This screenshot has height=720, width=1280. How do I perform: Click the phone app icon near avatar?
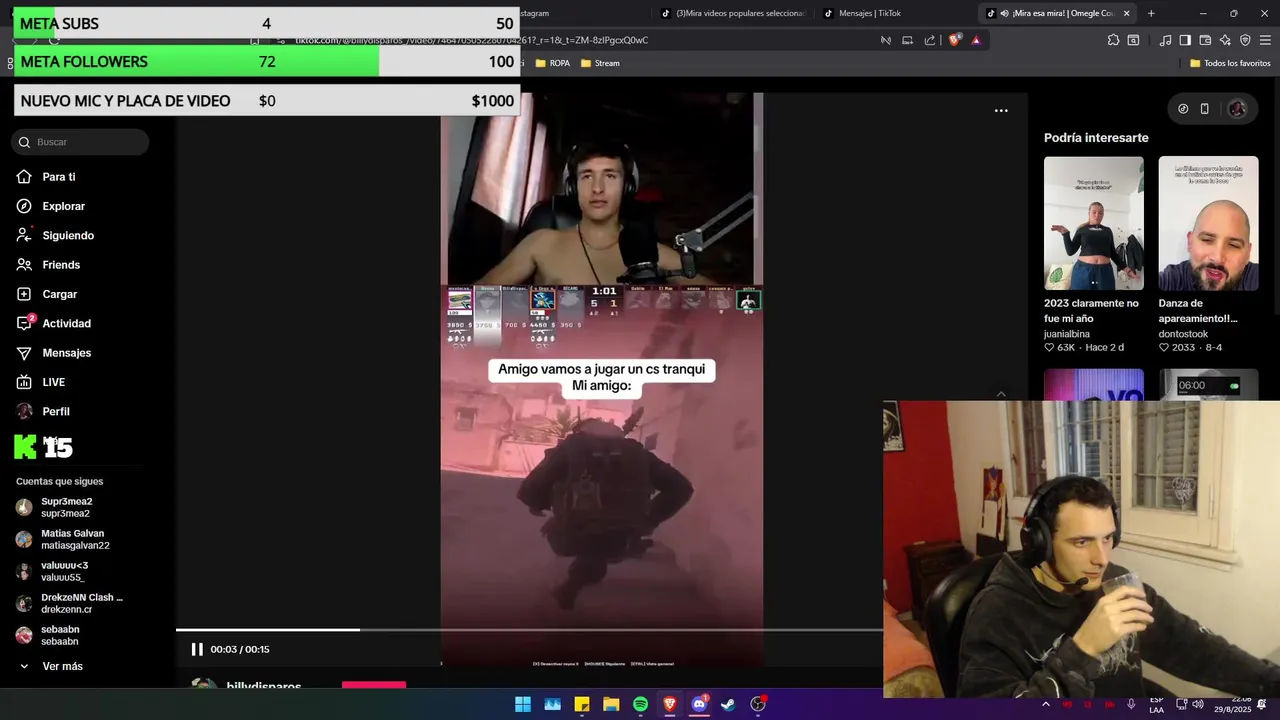(x=1204, y=109)
